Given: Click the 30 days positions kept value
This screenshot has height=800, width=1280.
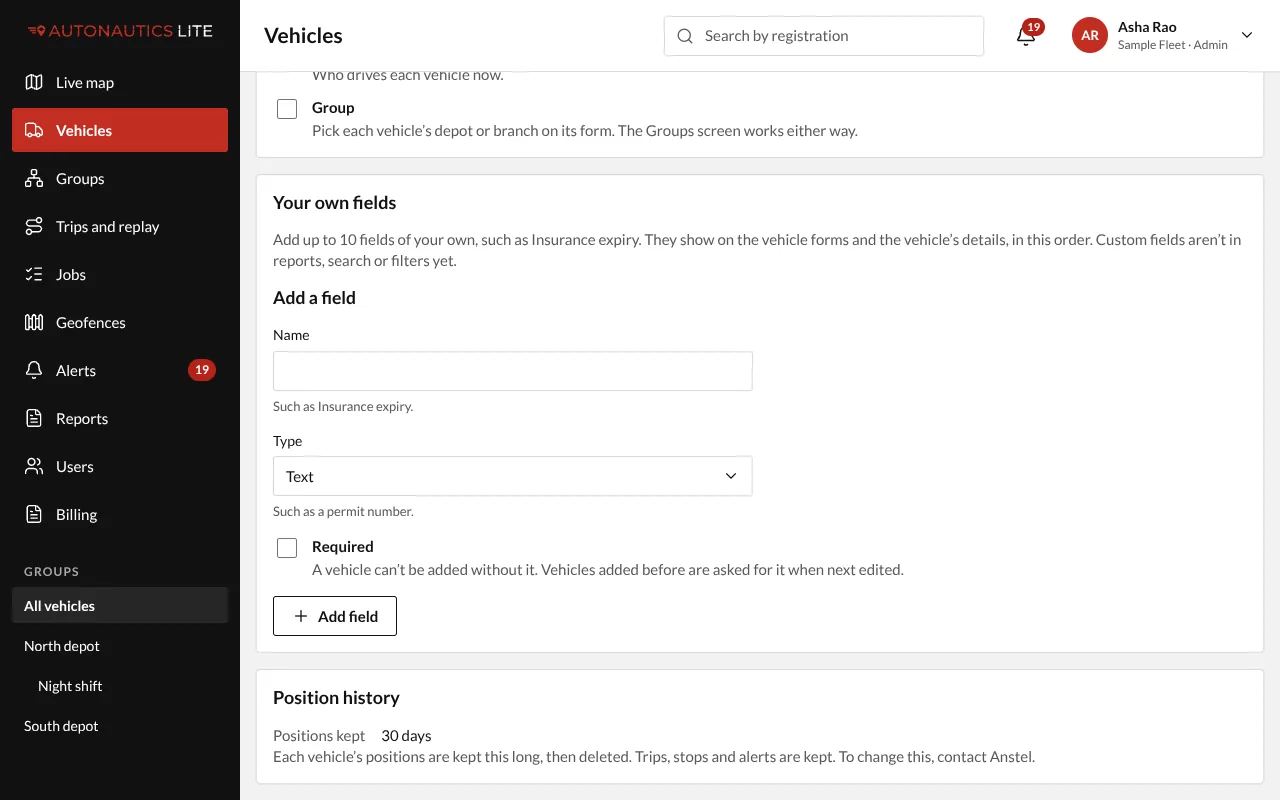Looking at the screenshot, I should tap(406, 736).
